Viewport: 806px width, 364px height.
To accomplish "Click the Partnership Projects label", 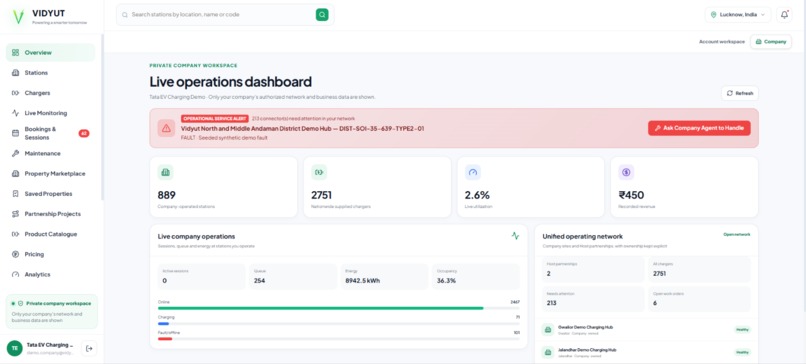I will 52,214.
